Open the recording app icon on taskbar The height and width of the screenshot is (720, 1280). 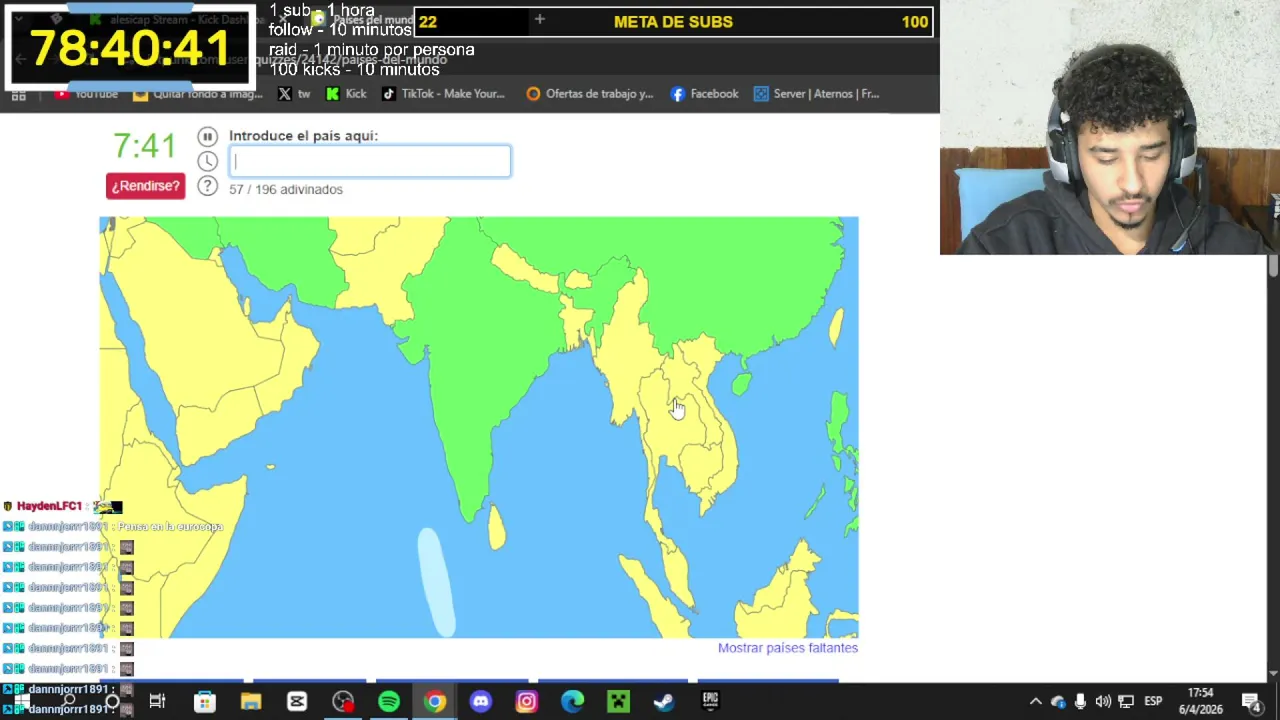pyautogui.click(x=343, y=702)
